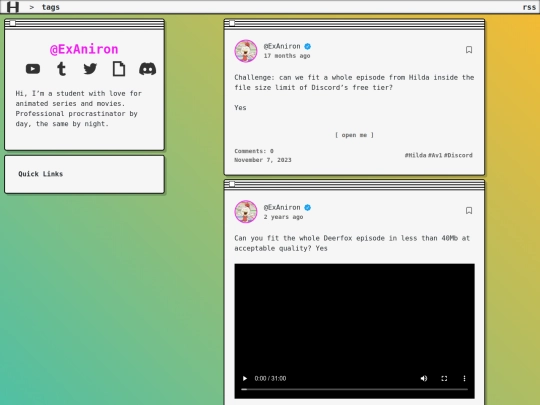Open the document file icon

click(x=119, y=69)
